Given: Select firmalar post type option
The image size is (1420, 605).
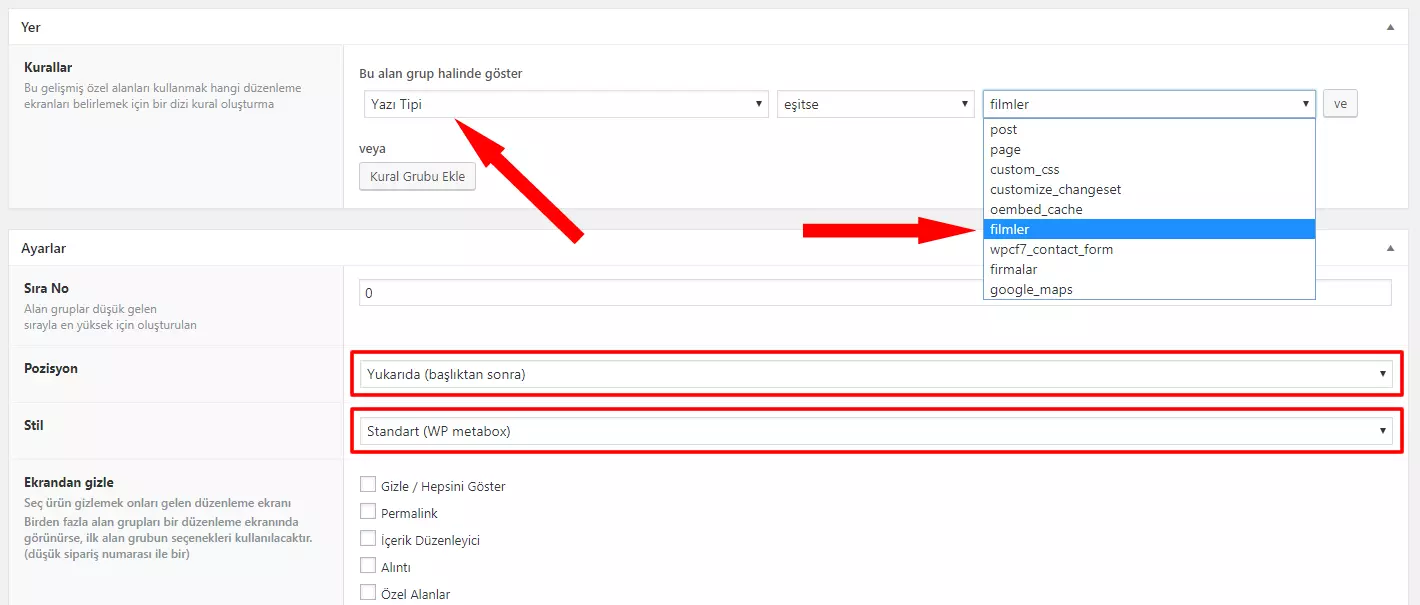Looking at the screenshot, I should 1149,269.
